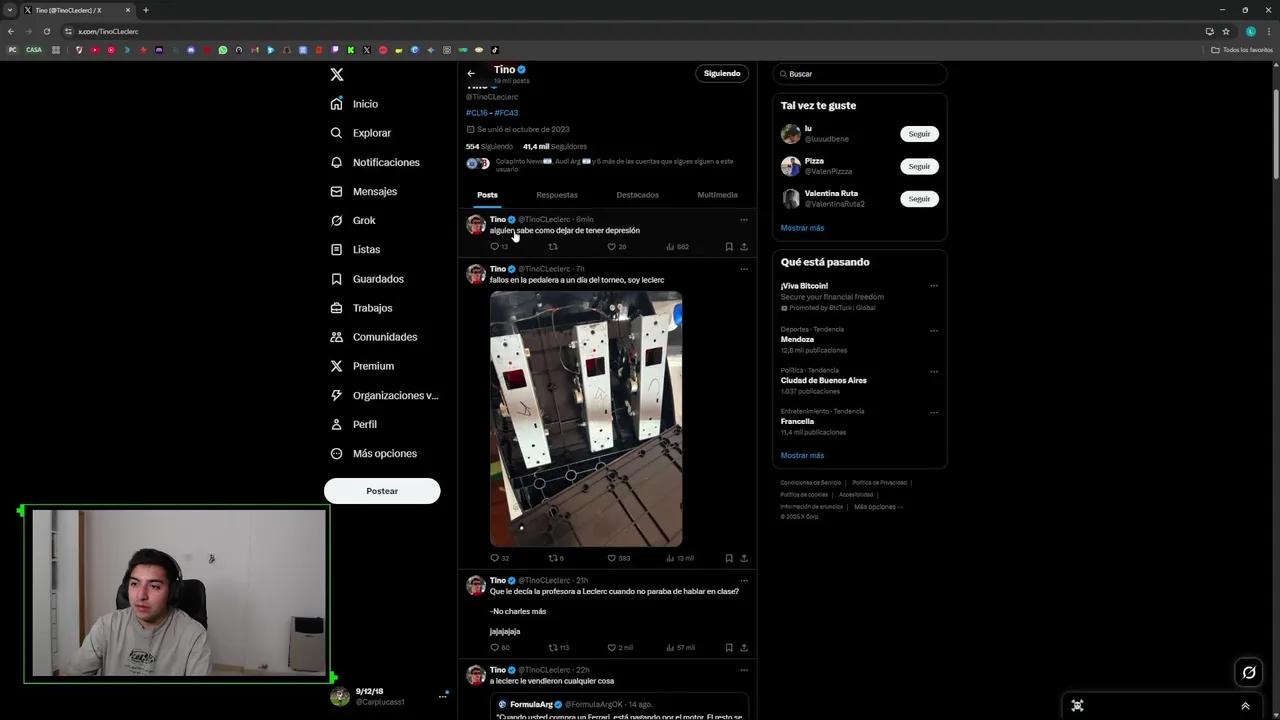Follow Pizza account
The height and width of the screenshot is (720, 1280).
[x=919, y=166]
